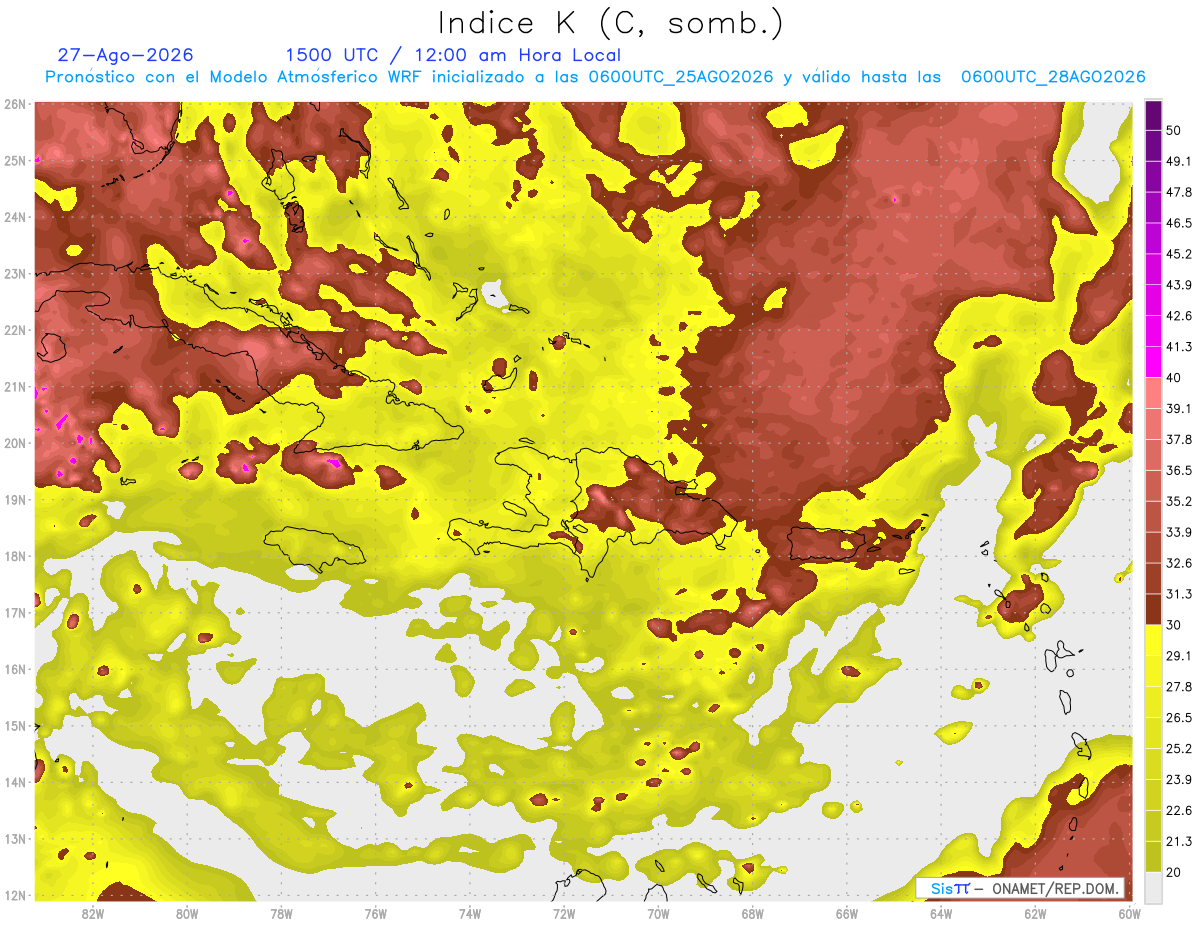
Task: Click the '26N' latitude label
Action: (15, 104)
